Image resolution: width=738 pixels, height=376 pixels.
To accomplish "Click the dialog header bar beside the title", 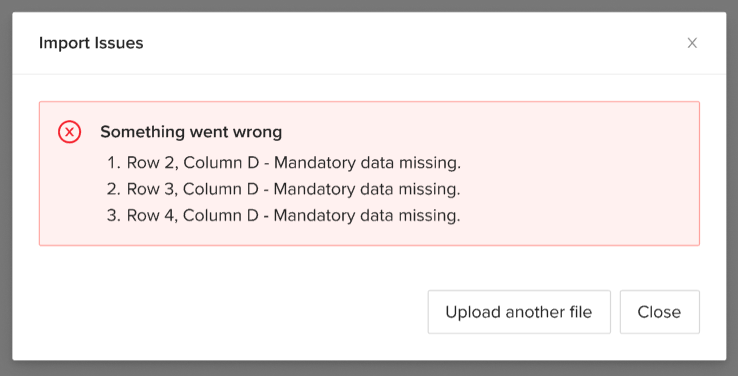I will 414,43.
